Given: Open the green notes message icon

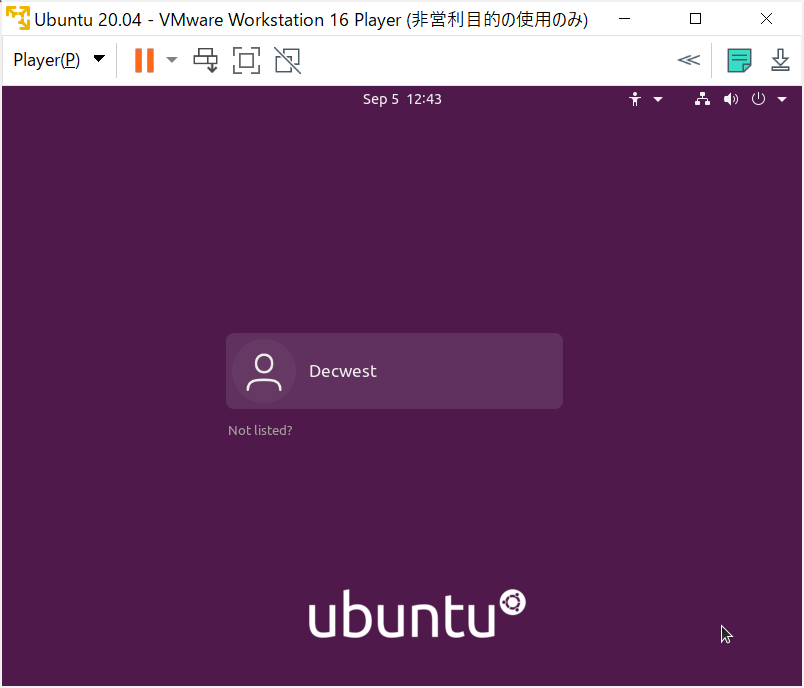Looking at the screenshot, I should [739, 60].
